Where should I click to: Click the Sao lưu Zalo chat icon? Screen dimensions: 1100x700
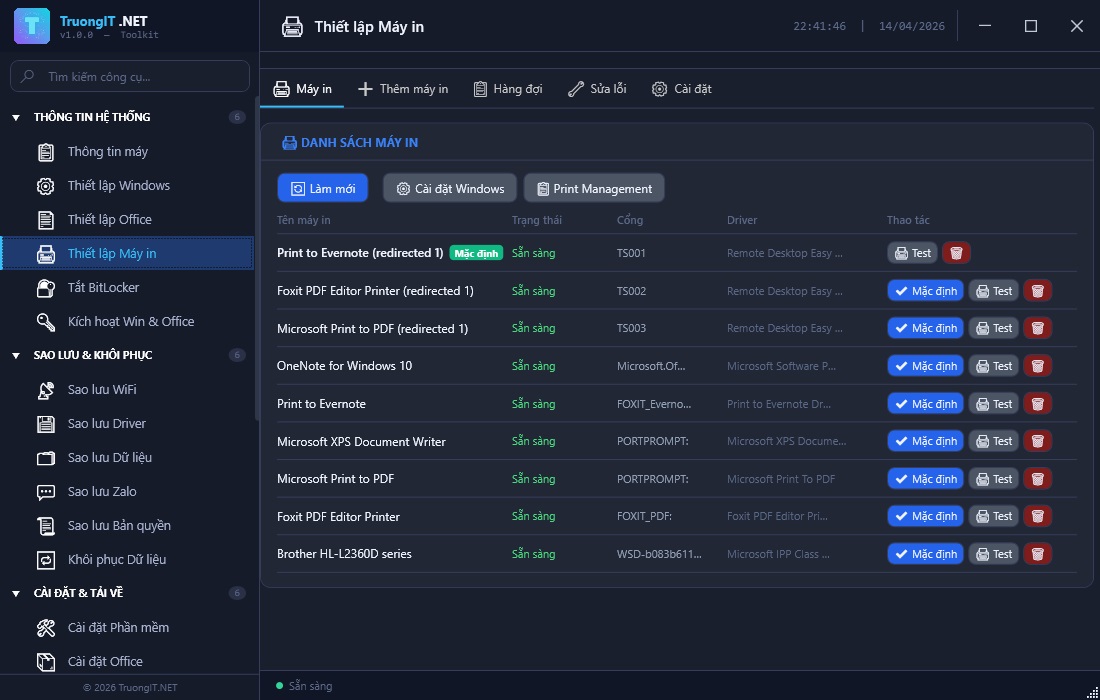pos(46,492)
